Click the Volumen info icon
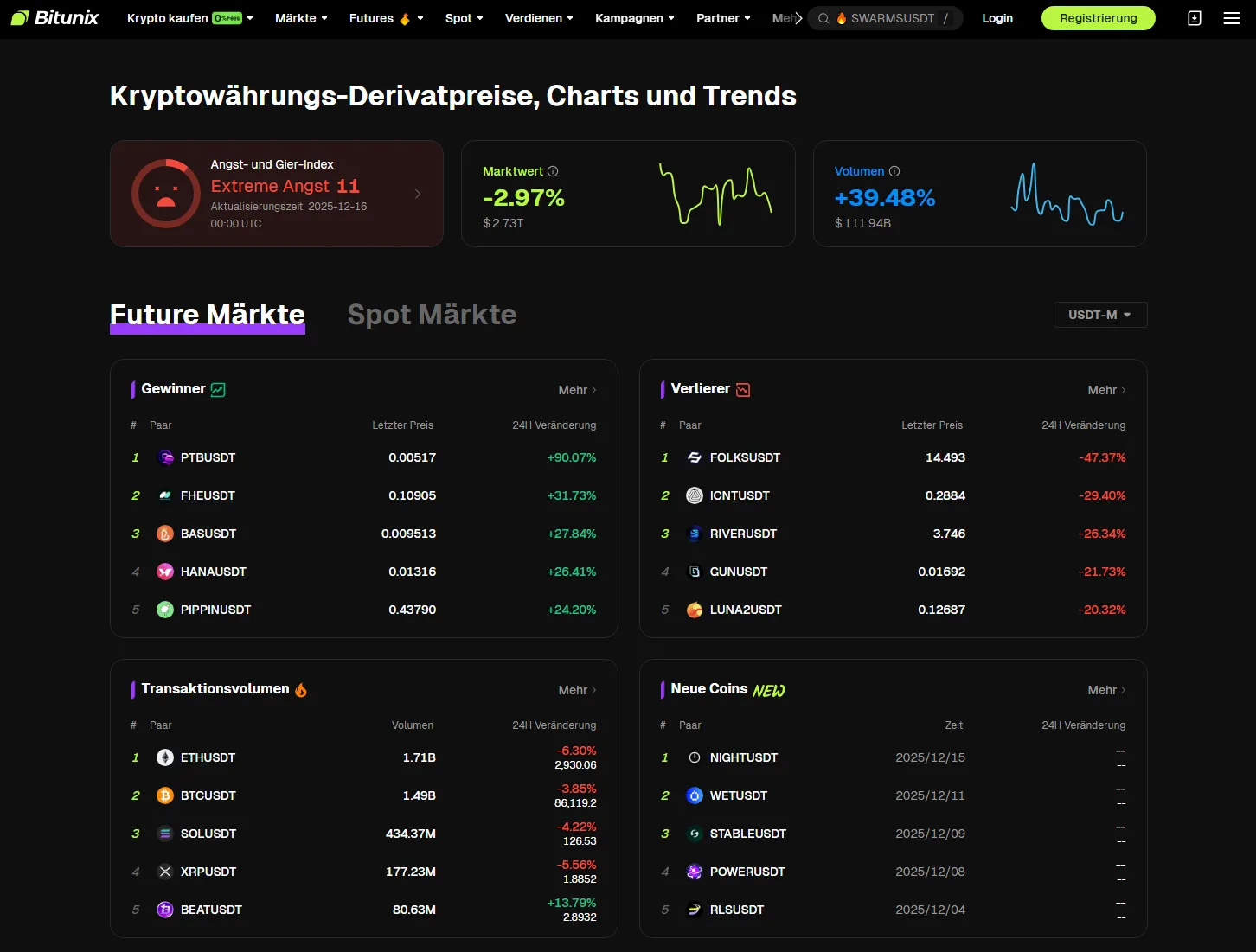The width and height of the screenshot is (1256, 952). pyautogui.click(x=894, y=171)
